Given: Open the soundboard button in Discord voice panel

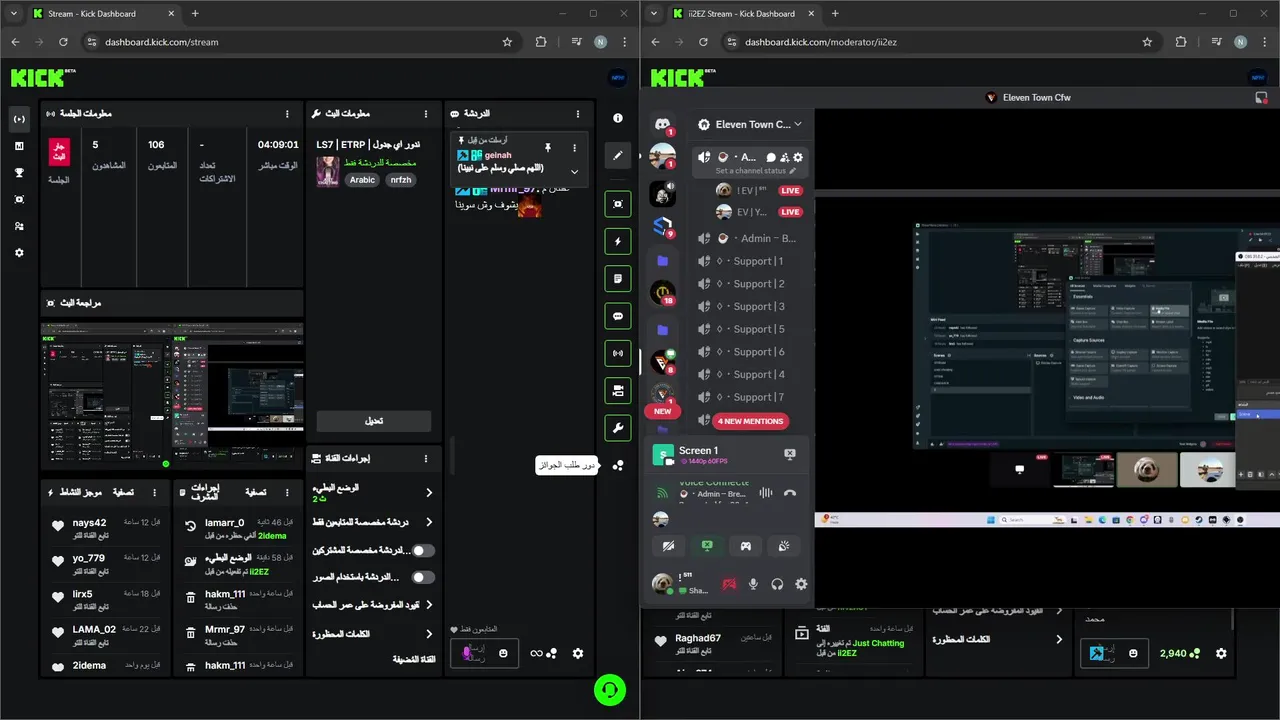Looking at the screenshot, I should point(784,546).
